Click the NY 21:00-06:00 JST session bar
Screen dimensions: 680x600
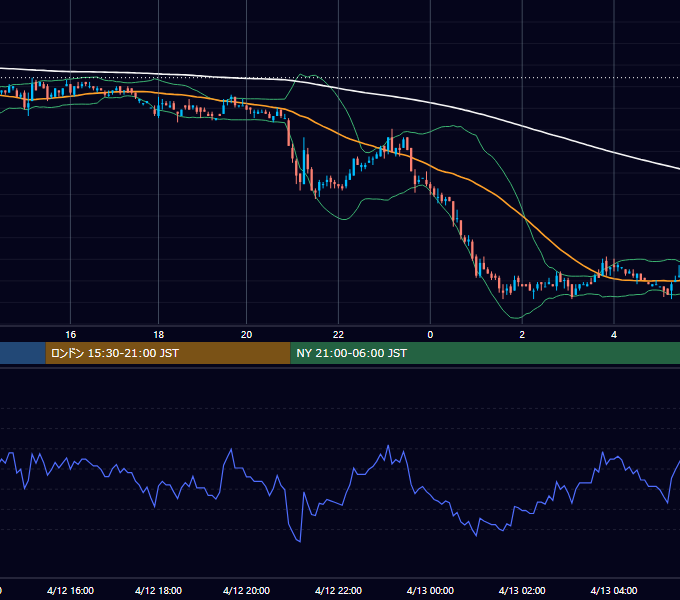pyautogui.click(x=485, y=353)
